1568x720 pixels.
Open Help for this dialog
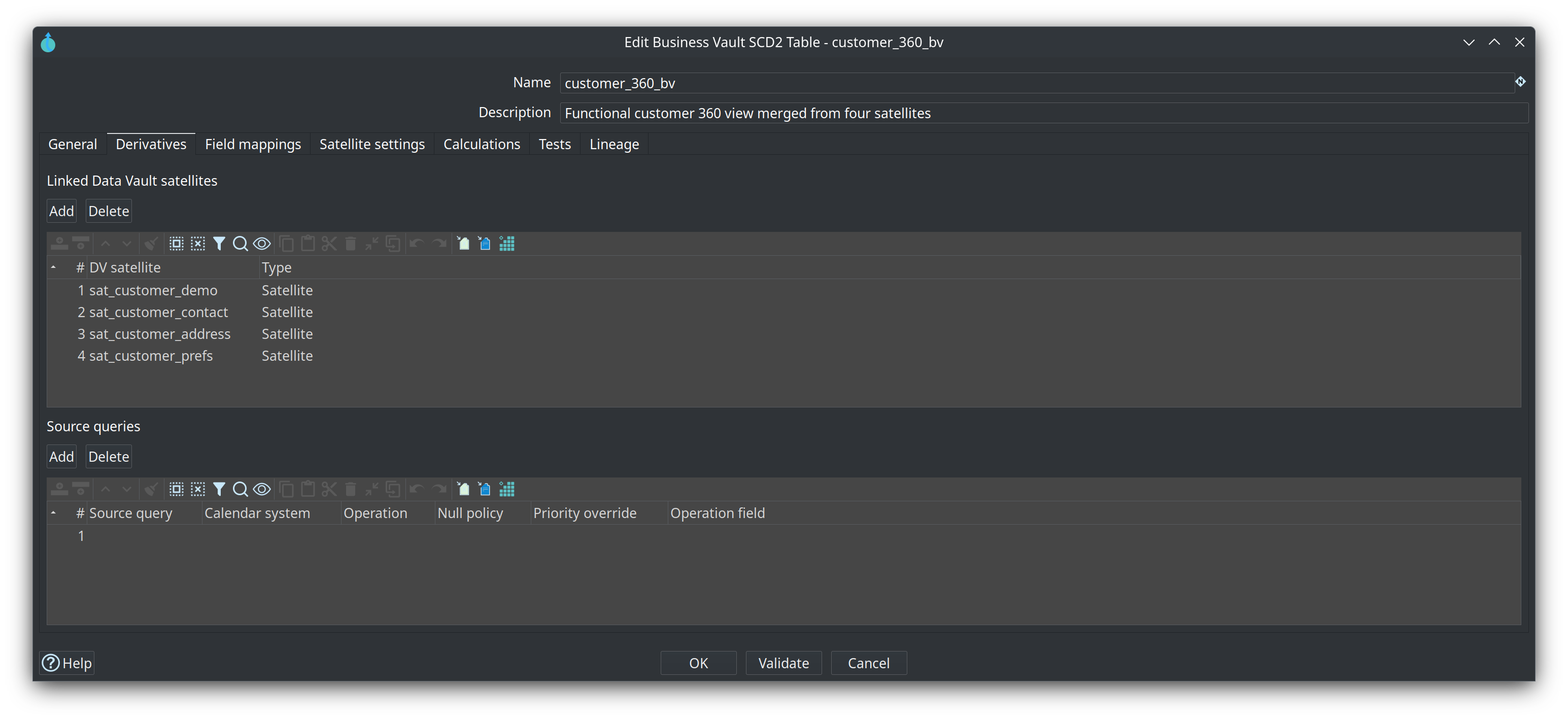(67, 663)
